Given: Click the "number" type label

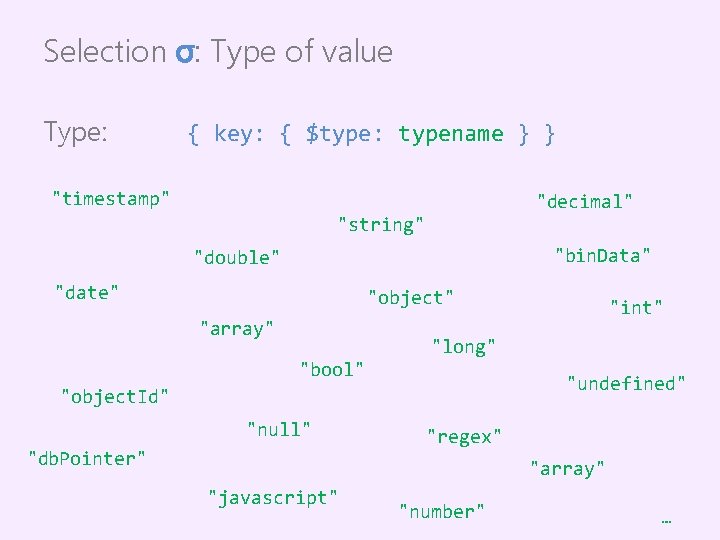Looking at the screenshot, I should pyautogui.click(x=442, y=511).
